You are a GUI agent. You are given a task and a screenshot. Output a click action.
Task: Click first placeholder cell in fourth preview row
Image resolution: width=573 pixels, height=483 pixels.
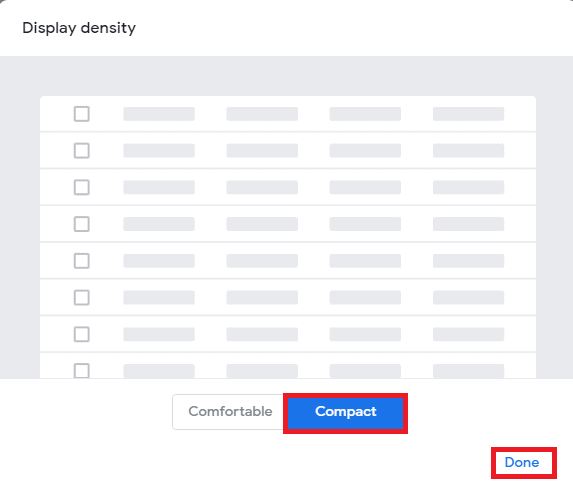159,224
